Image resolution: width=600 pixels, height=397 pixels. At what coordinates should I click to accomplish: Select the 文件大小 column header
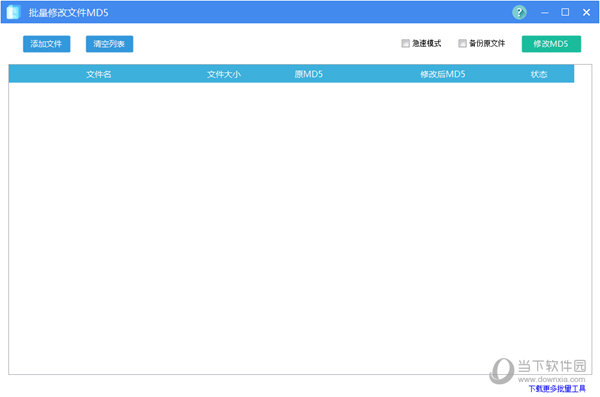(224, 74)
